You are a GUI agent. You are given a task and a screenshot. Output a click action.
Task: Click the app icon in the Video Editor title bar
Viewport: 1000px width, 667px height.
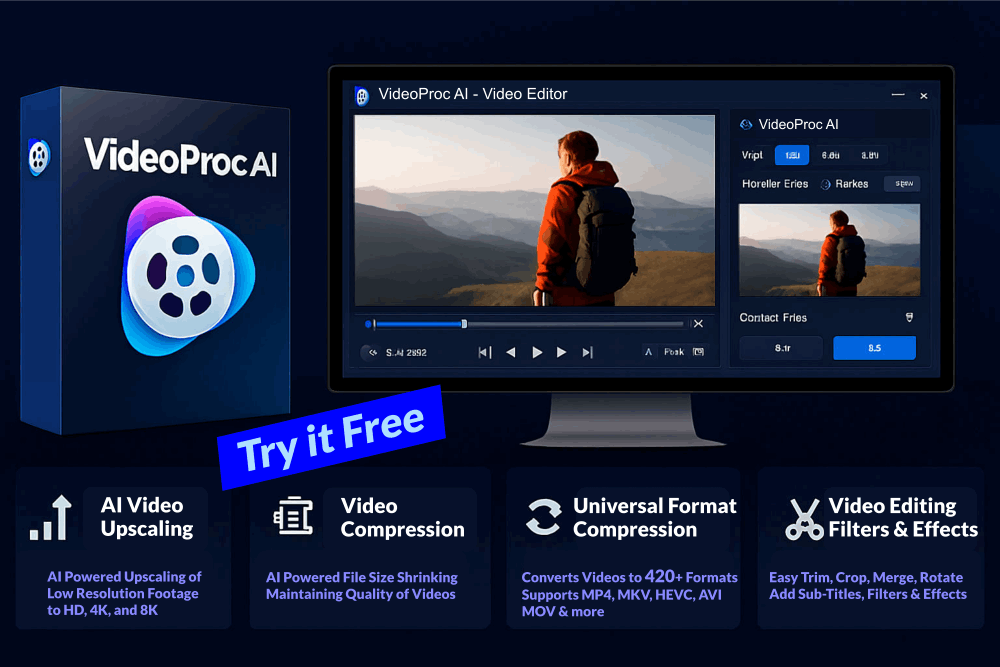pyautogui.click(x=362, y=96)
